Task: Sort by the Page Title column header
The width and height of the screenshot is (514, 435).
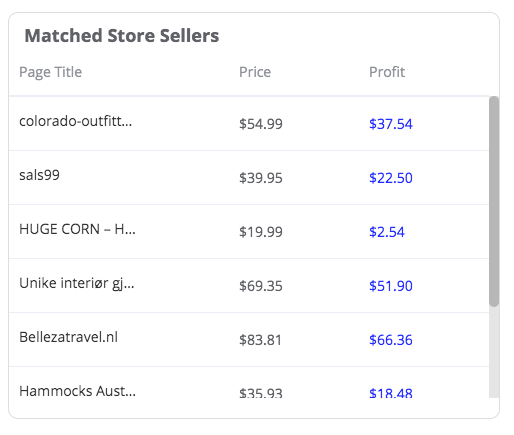Action: coord(50,72)
